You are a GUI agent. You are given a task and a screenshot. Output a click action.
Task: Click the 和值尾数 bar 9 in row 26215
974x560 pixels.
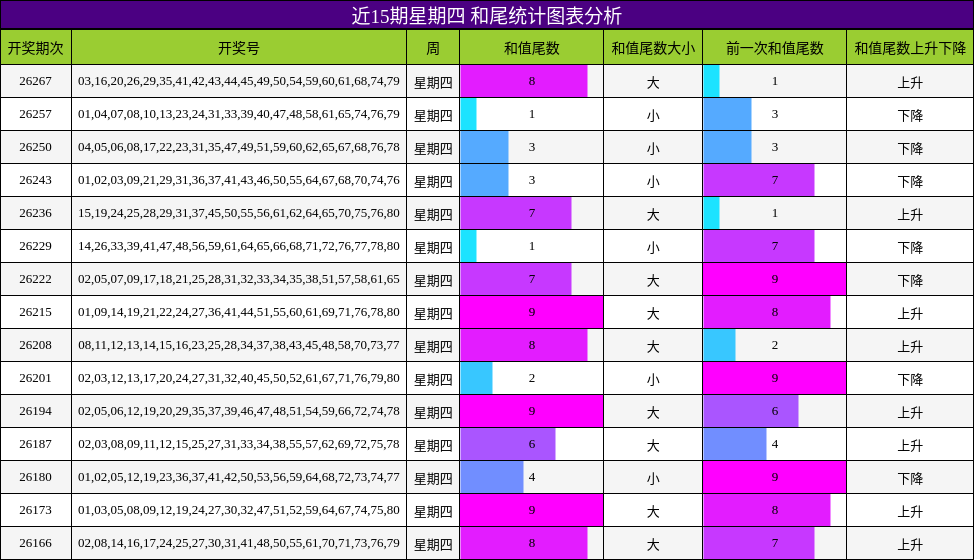pyautogui.click(x=531, y=312)
